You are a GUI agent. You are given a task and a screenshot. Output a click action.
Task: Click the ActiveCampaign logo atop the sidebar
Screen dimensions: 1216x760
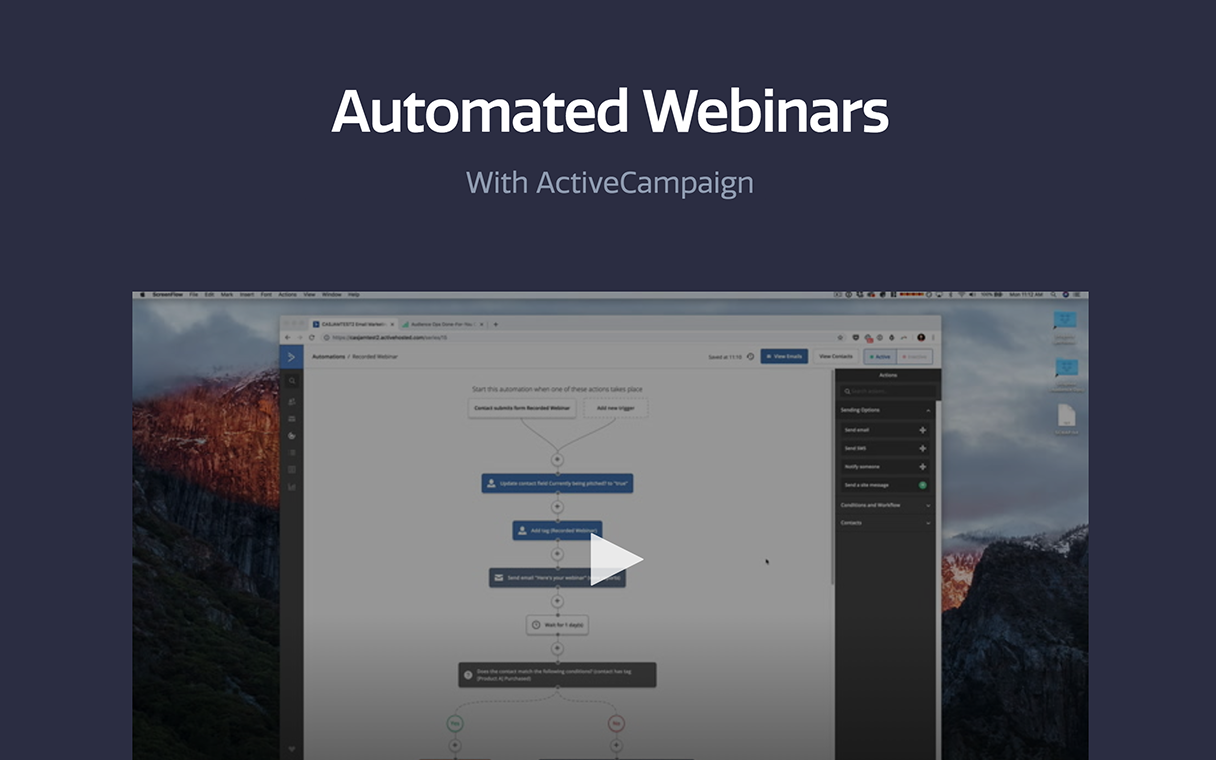coord(292,355)
